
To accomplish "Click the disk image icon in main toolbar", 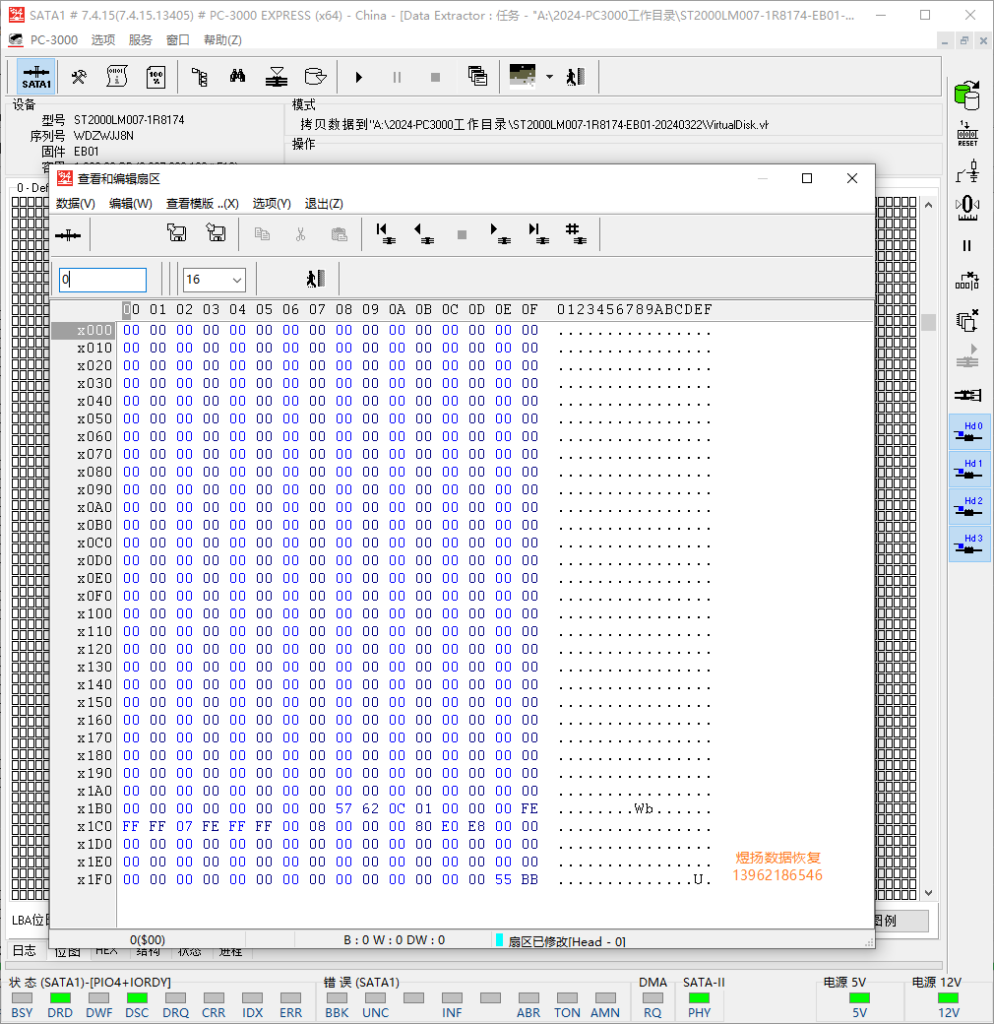I will tap(315, 77).
